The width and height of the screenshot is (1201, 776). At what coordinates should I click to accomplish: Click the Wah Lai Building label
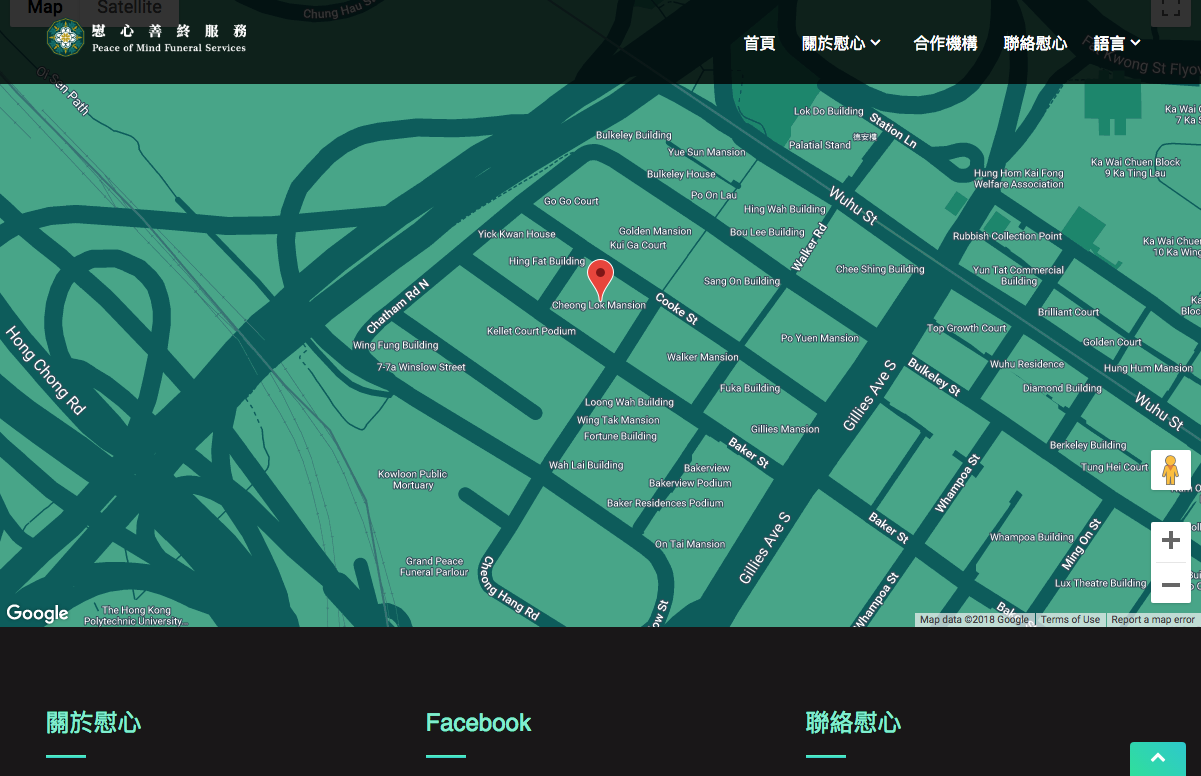pos(586,465)
